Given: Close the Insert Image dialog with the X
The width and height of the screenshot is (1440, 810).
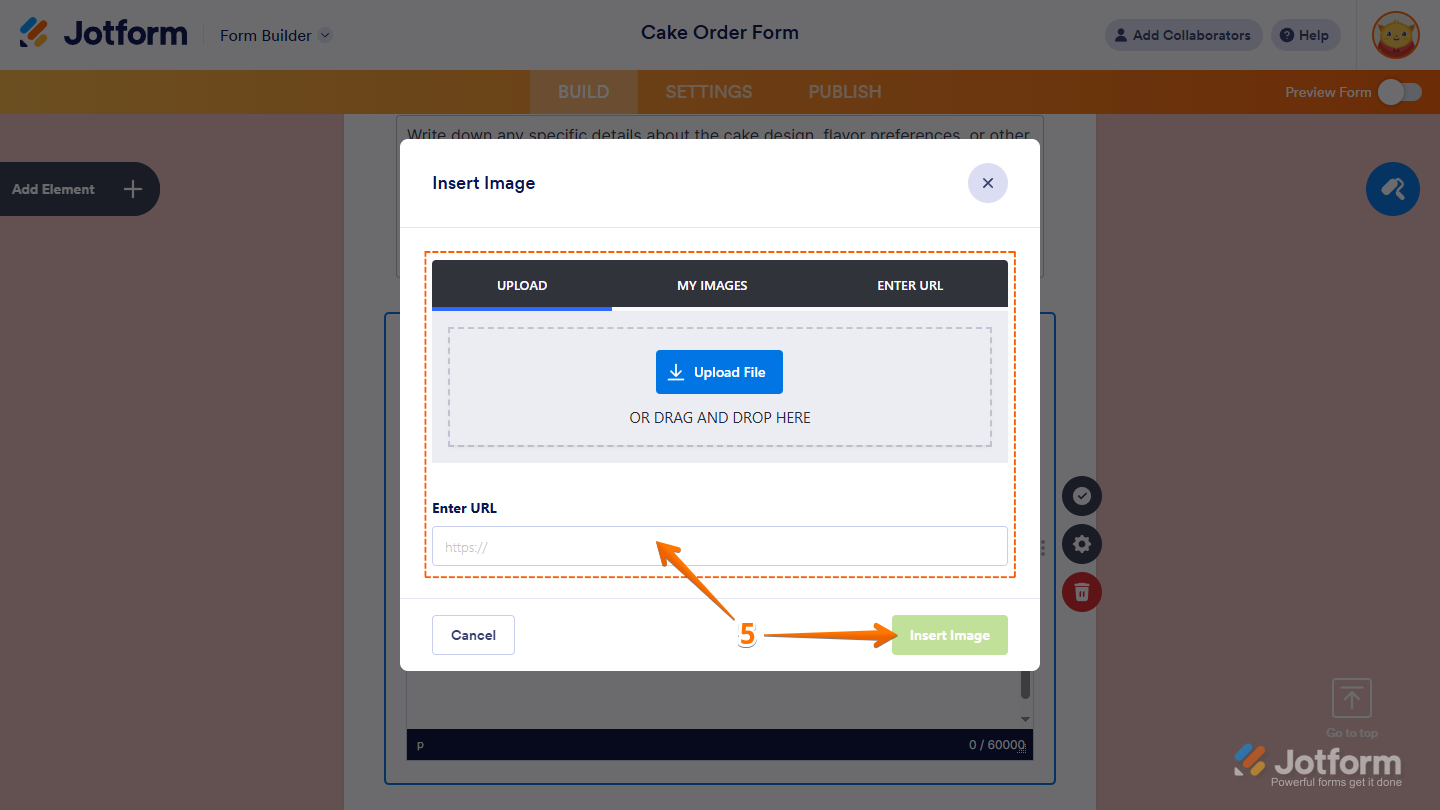Looking at the screenshot, I should (x=987, y=183).
